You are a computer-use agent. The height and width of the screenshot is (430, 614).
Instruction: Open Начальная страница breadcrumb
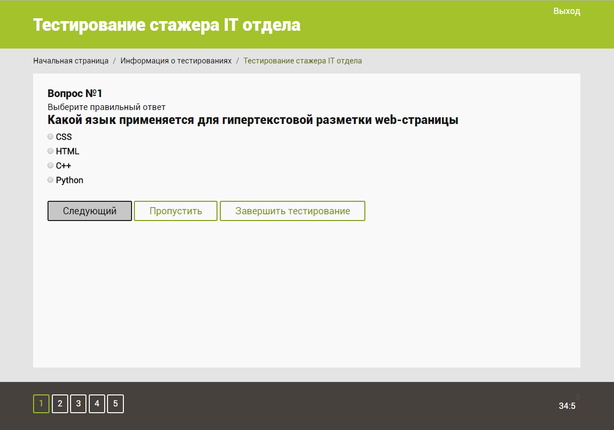pos(70,61)
